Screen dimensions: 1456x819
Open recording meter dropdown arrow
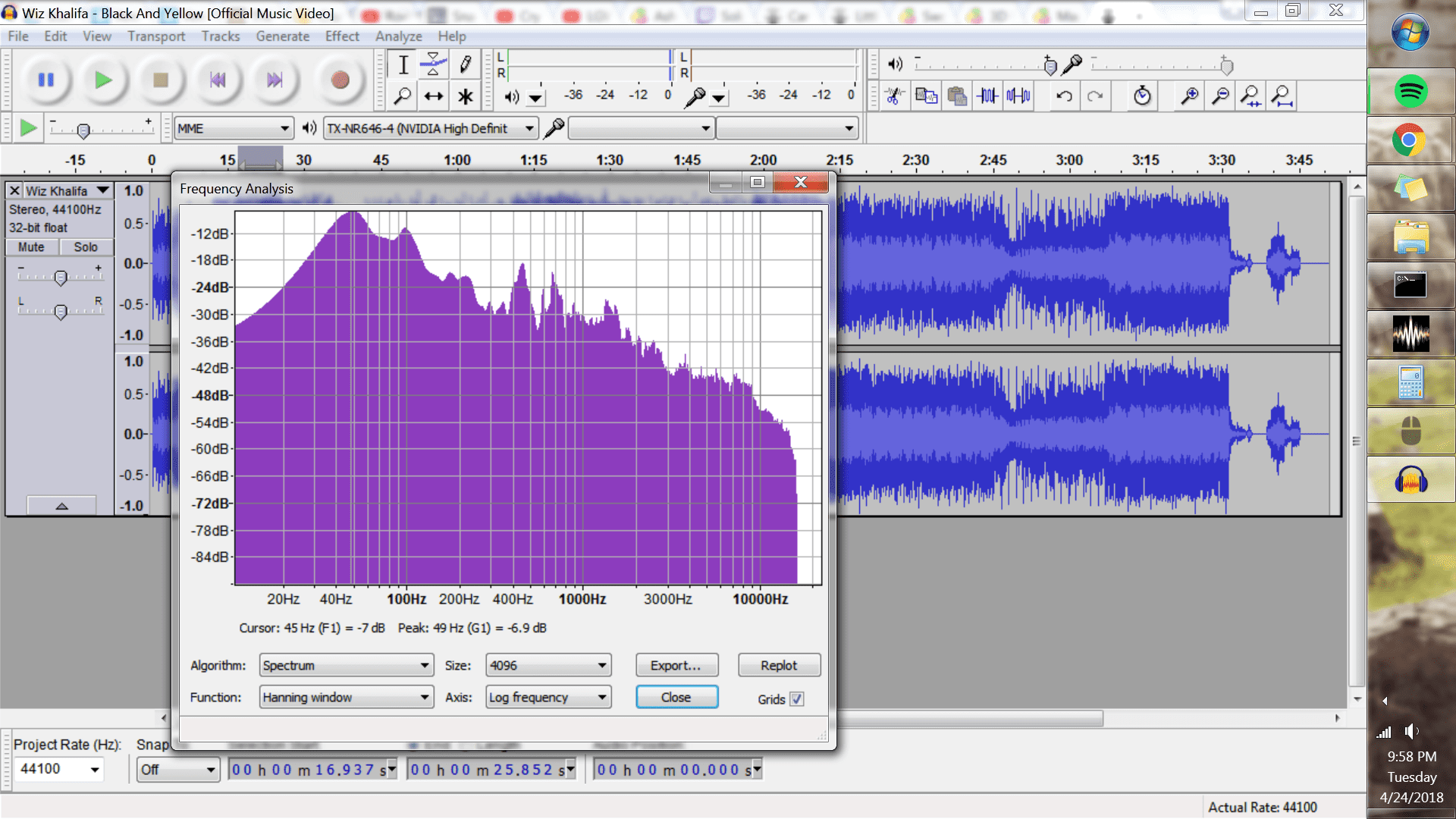pos(719,98)
